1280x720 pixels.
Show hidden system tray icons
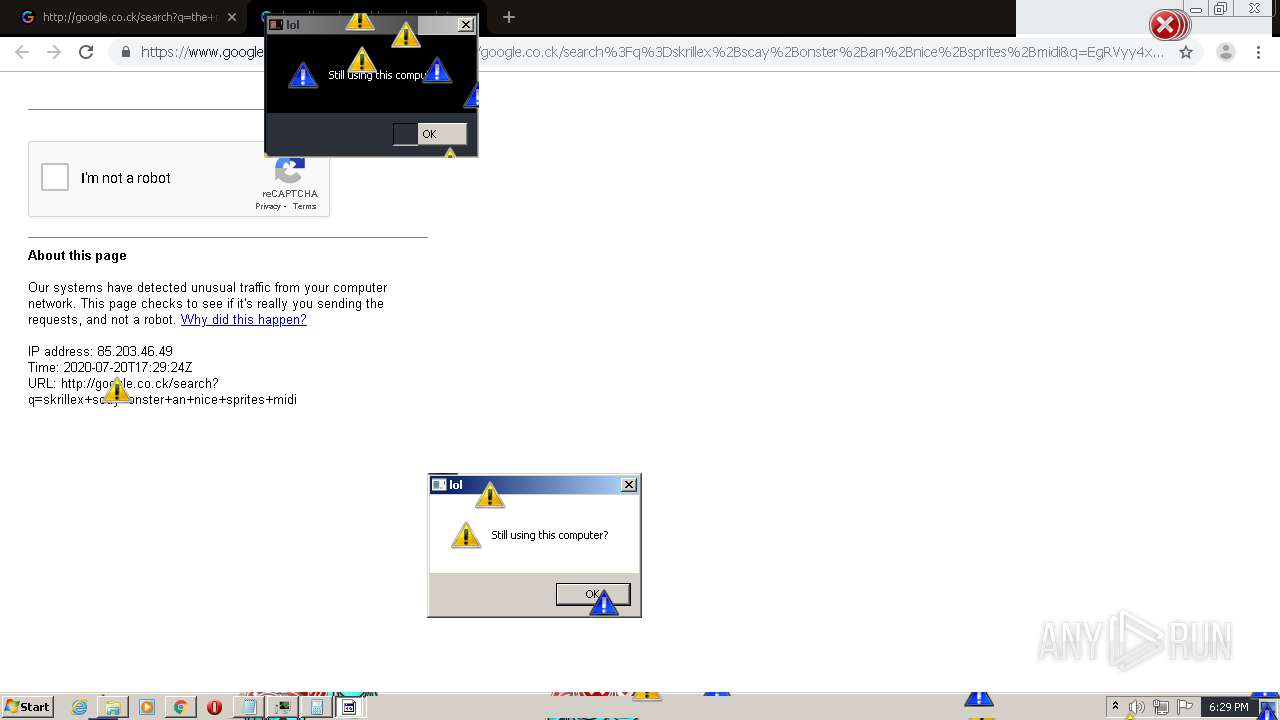click(x=1115, y=707)
